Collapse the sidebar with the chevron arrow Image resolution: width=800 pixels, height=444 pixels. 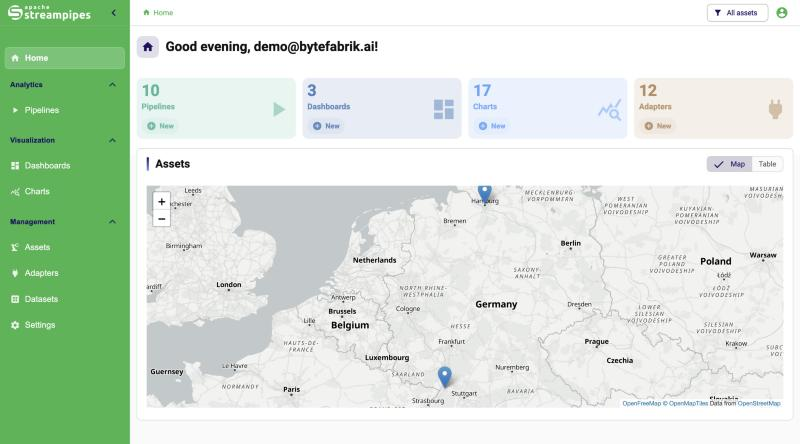pyautogui.click(x=114, y=12)
